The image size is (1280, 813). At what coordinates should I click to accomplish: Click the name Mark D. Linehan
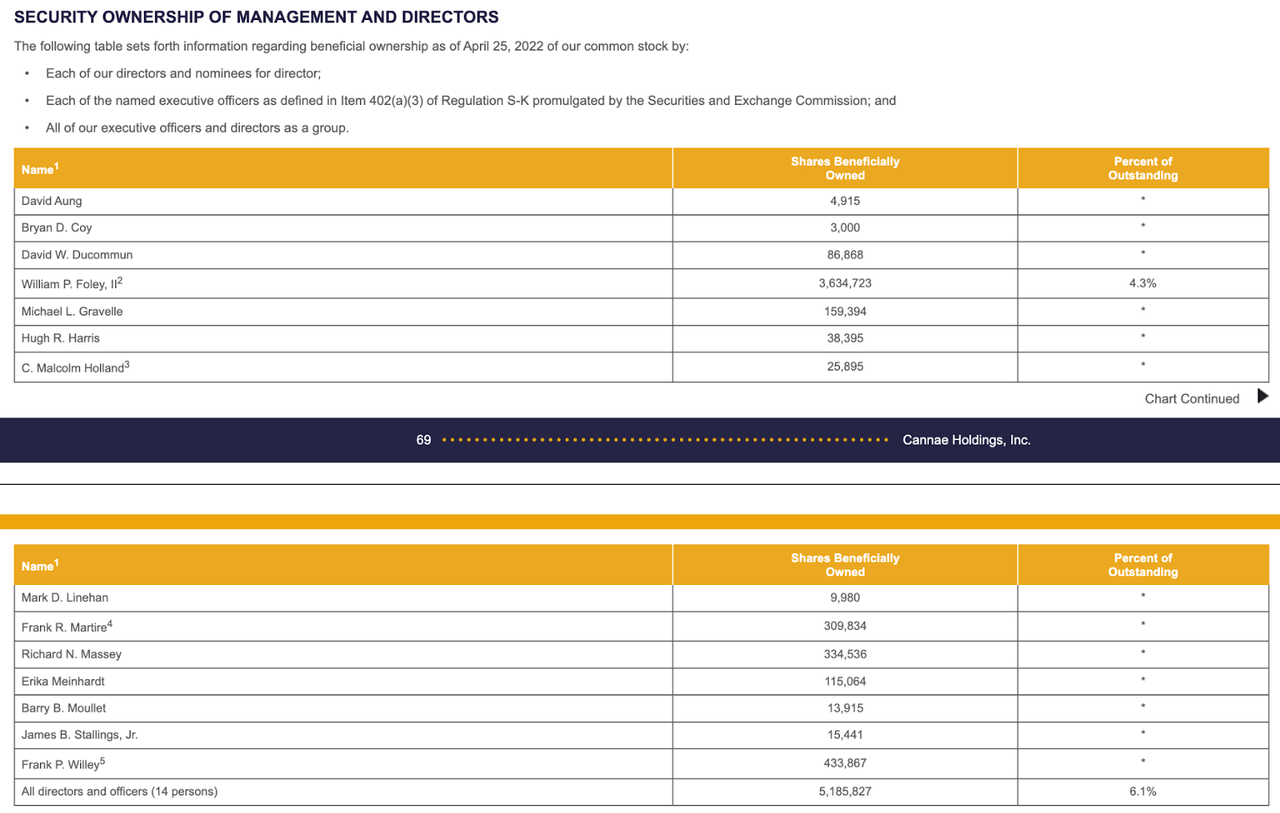65,598
